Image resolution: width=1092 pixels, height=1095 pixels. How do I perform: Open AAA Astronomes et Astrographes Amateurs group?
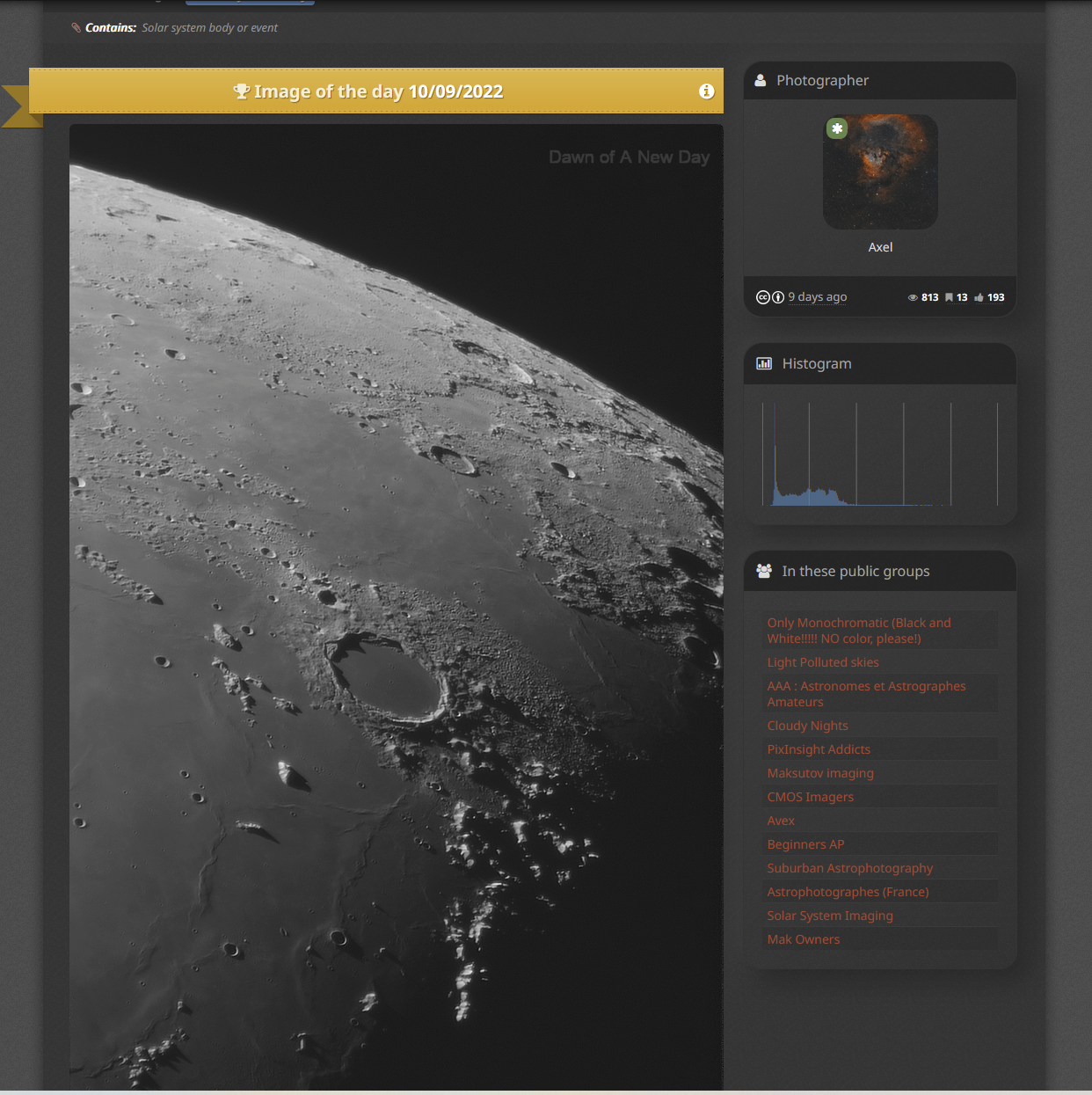coord(866,694)
